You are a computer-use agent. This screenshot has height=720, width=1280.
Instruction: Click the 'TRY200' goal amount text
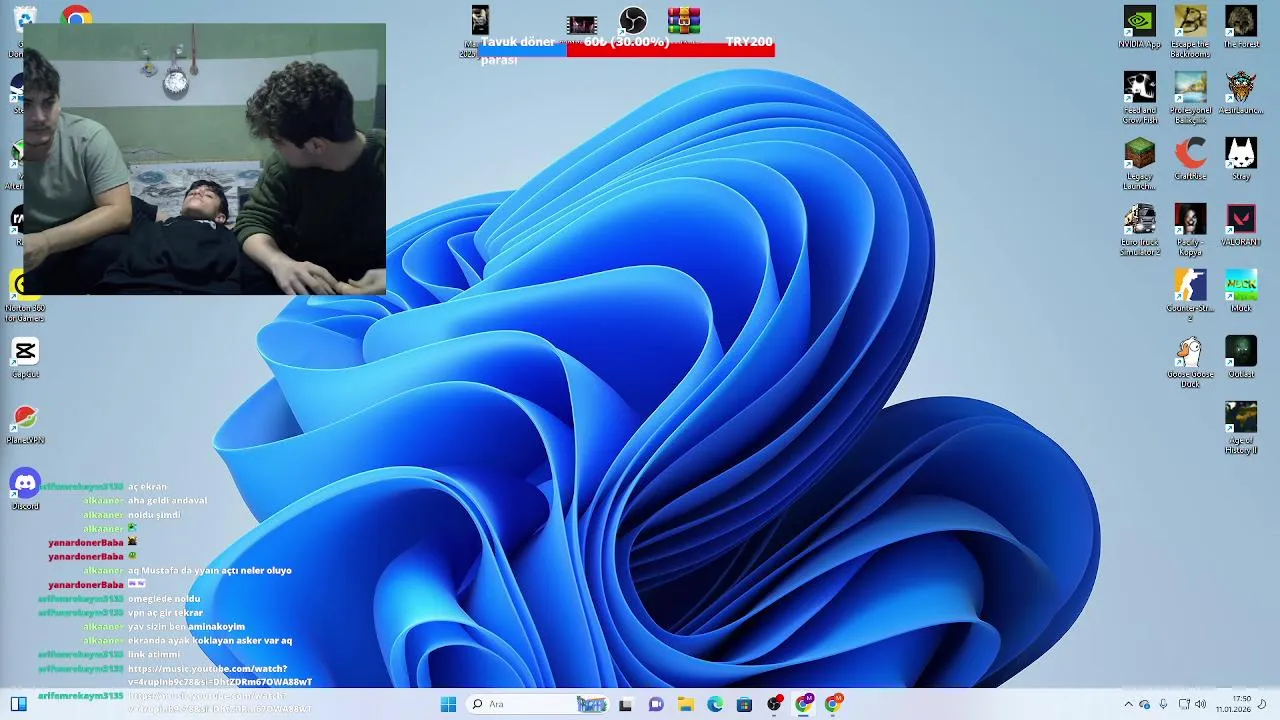tap(749, 42)
